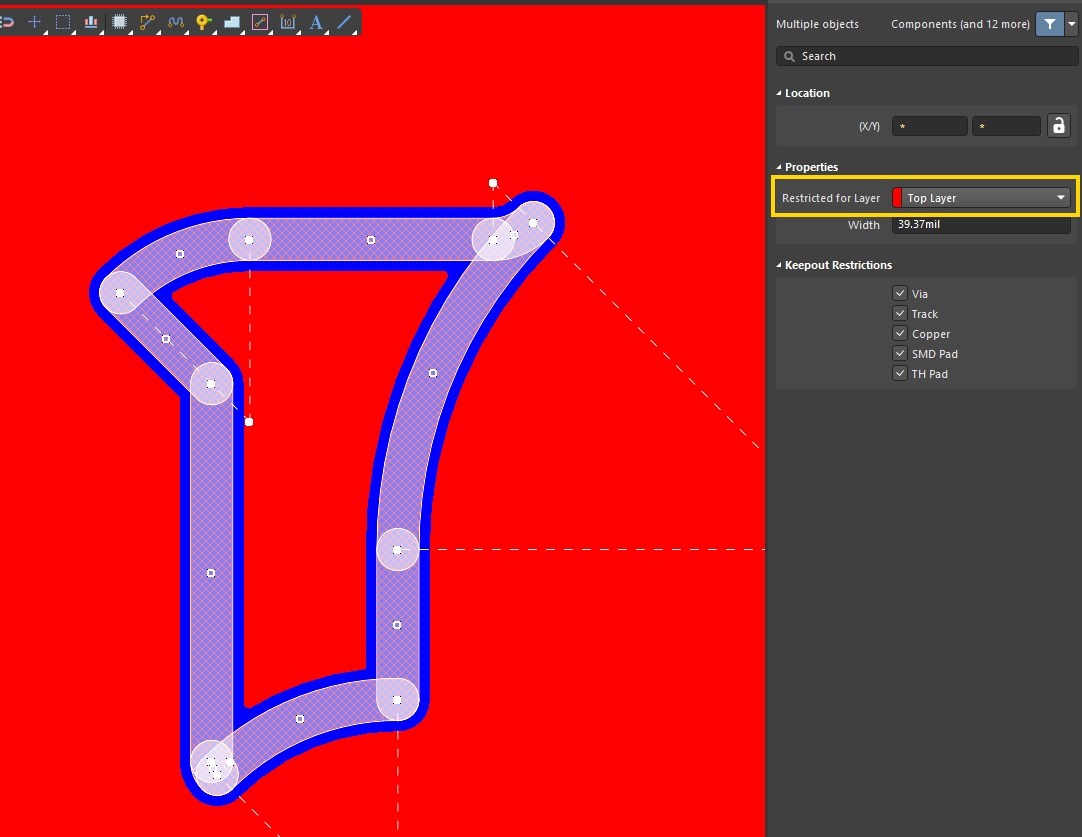
Task: Toggle the location lock button
Action: [x=1058, y=126]
